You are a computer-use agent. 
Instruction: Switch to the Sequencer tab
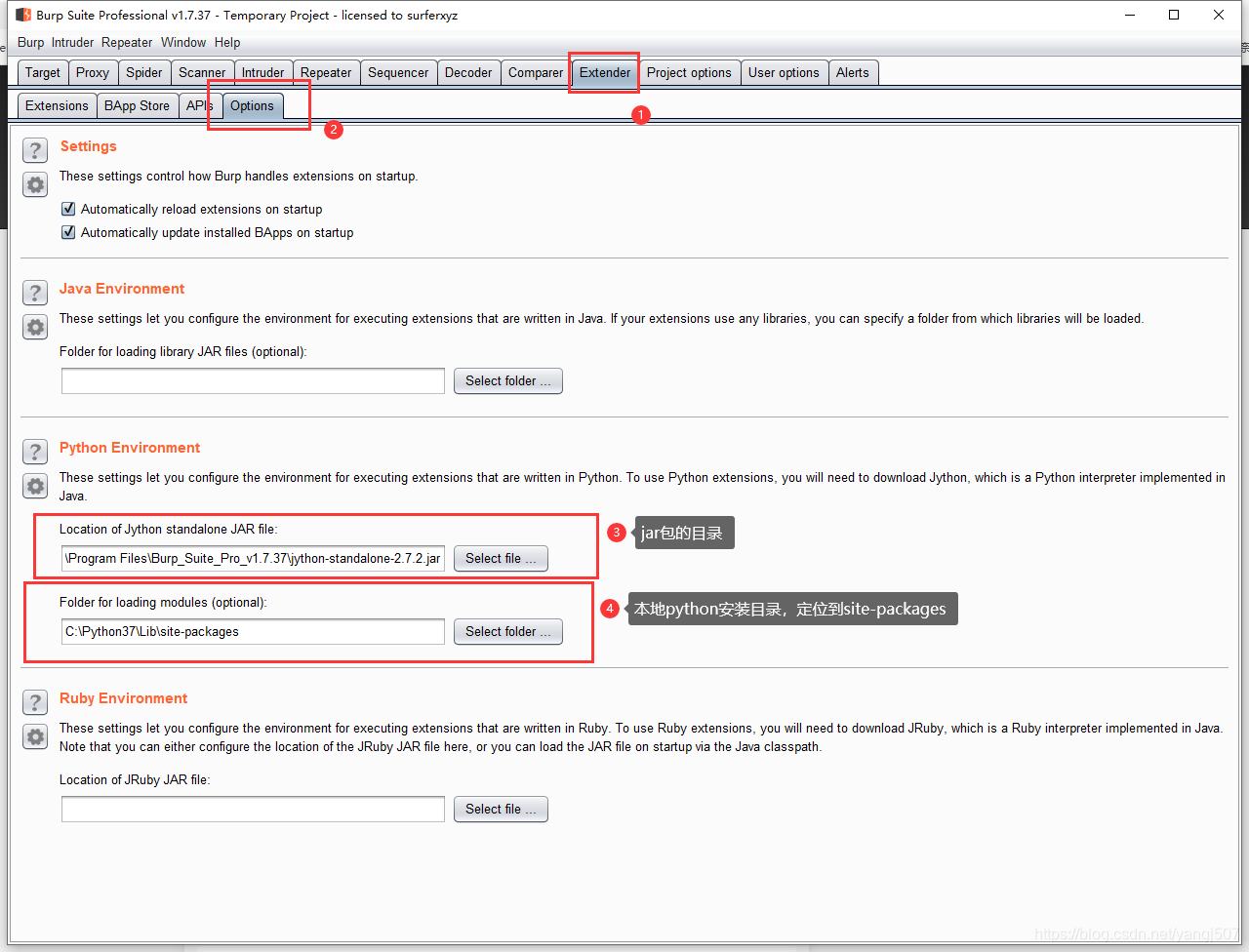[398, 72]
